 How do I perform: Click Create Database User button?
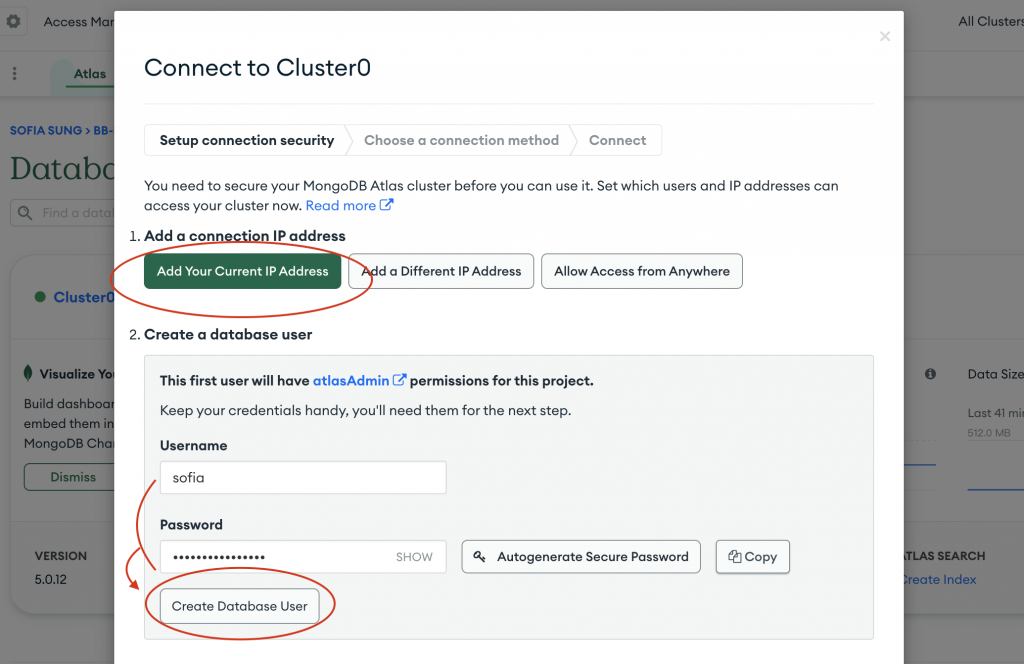pos(239,606)
